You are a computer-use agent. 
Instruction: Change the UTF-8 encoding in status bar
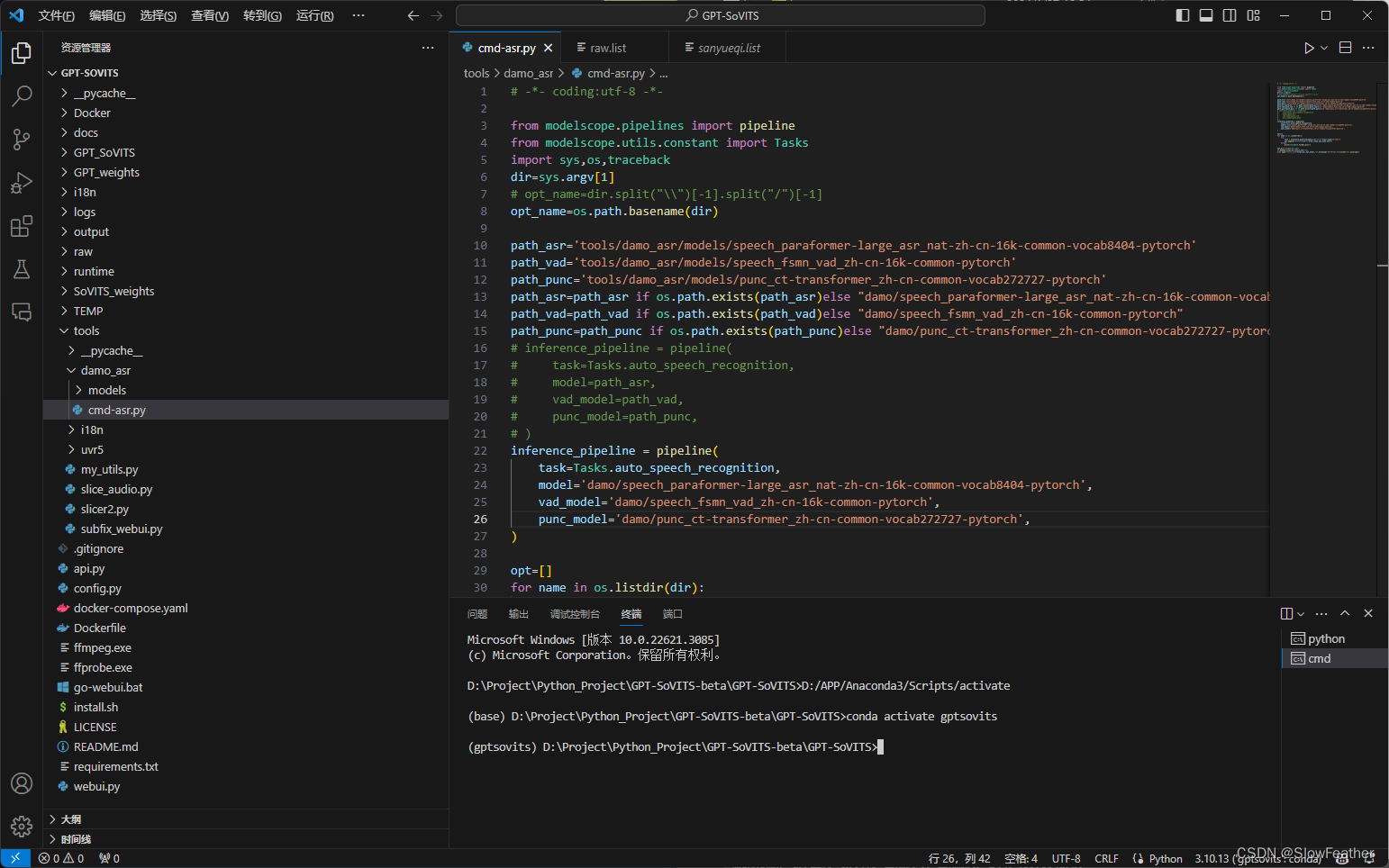1066,858
